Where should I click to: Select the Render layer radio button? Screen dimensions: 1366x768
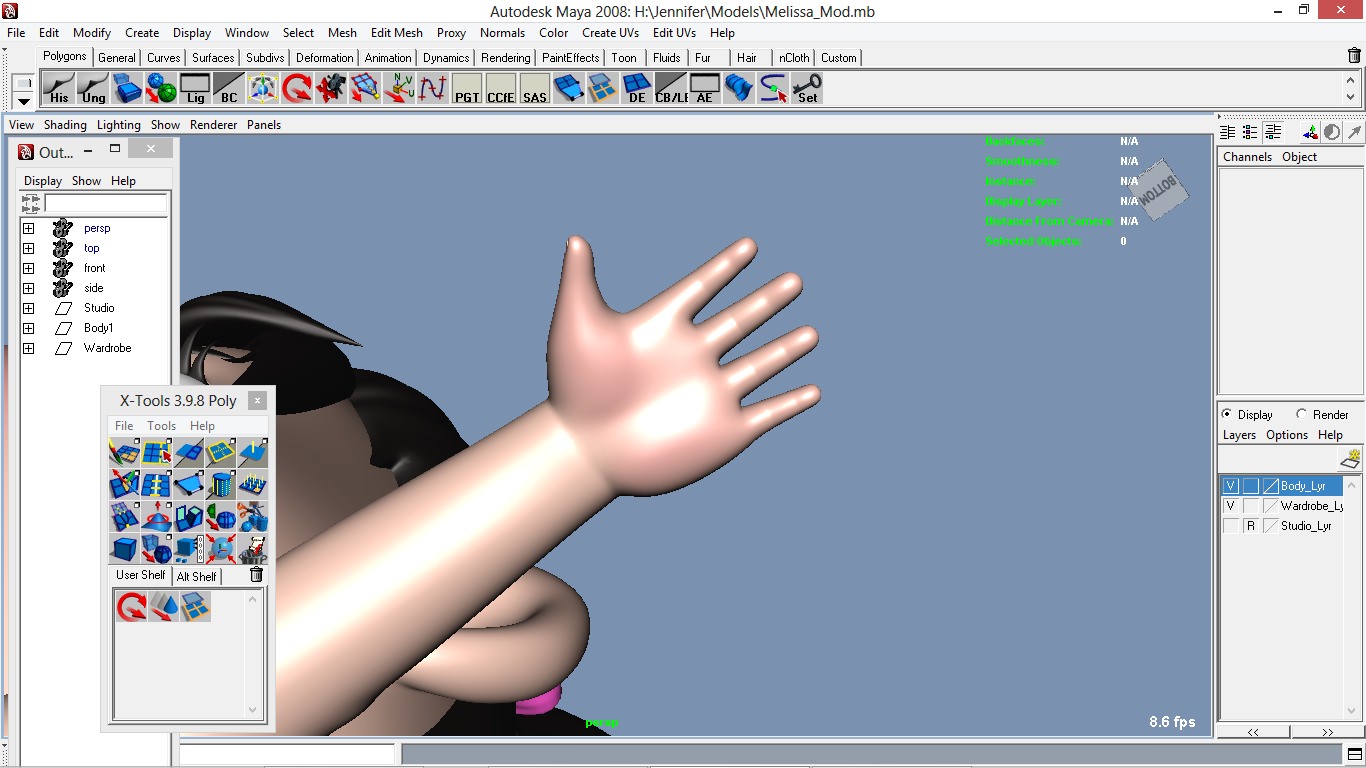[x=1301, y=414]
